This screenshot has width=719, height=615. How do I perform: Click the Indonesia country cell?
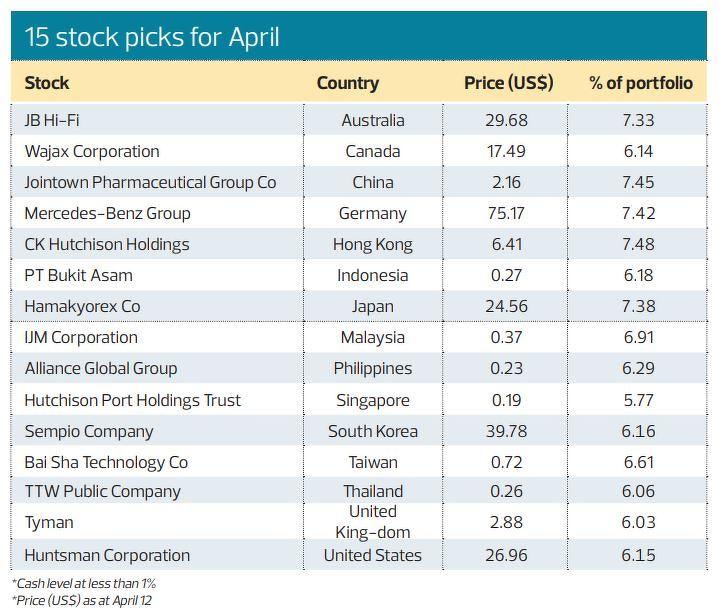tap(372, 275)
